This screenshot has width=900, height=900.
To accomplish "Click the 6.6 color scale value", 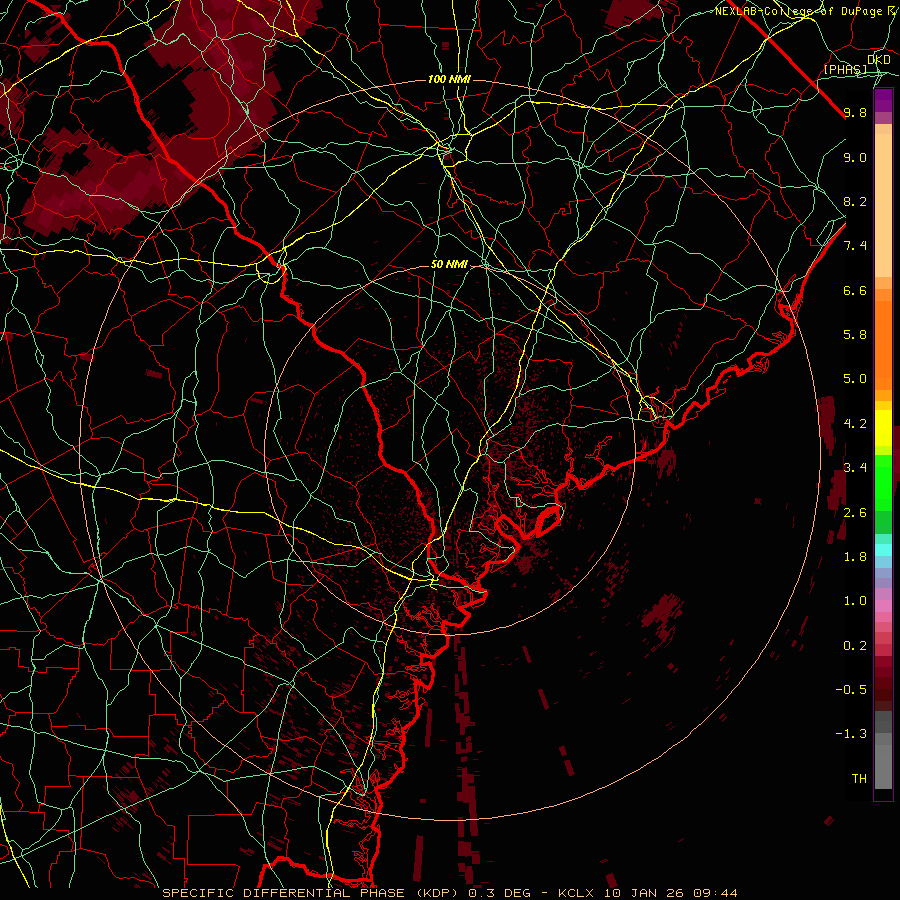I will (x=855, y=290).
